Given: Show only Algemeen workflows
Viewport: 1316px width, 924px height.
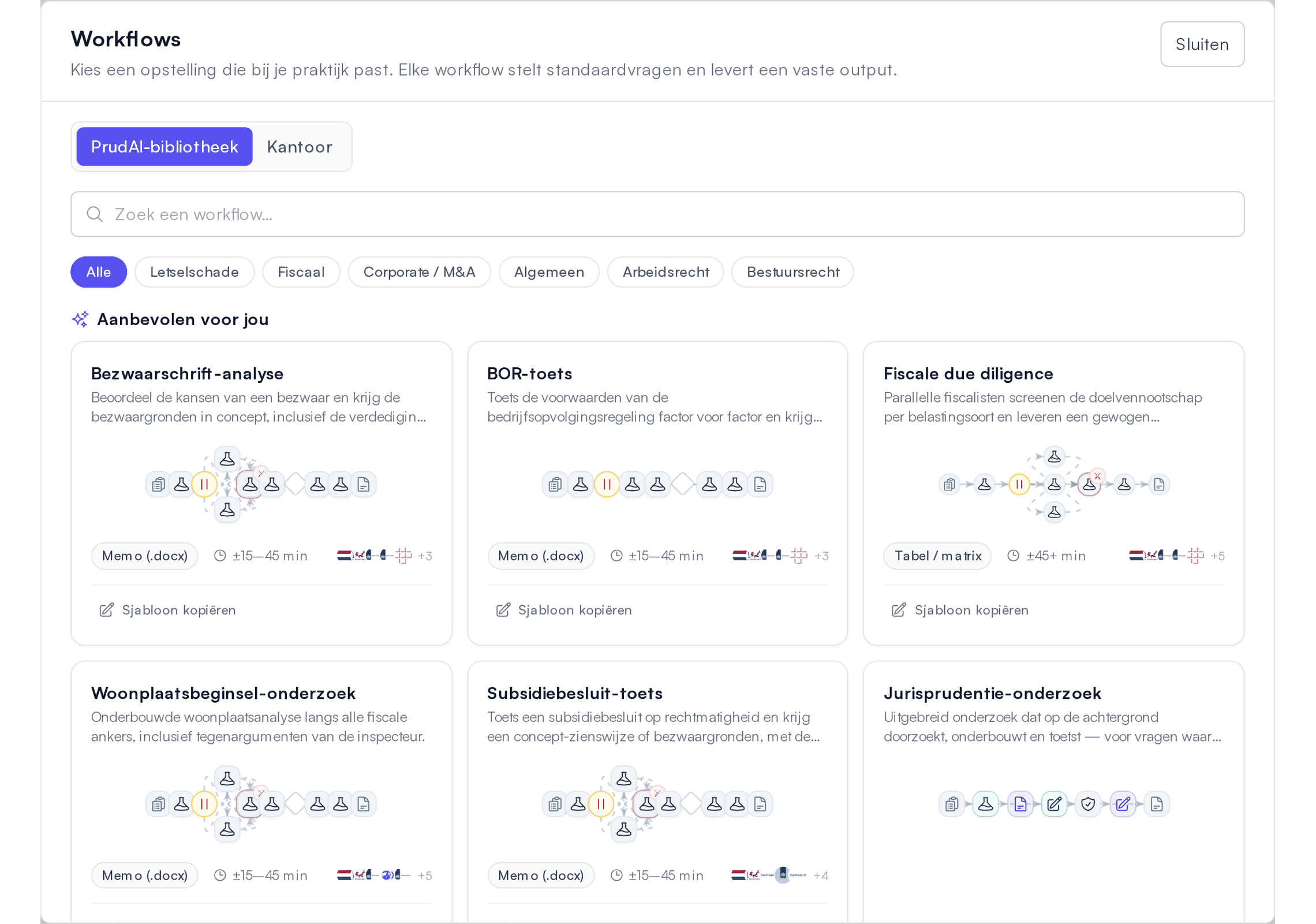Looking at the screenshot, I should pyautogui.click(x=549, y=272).
